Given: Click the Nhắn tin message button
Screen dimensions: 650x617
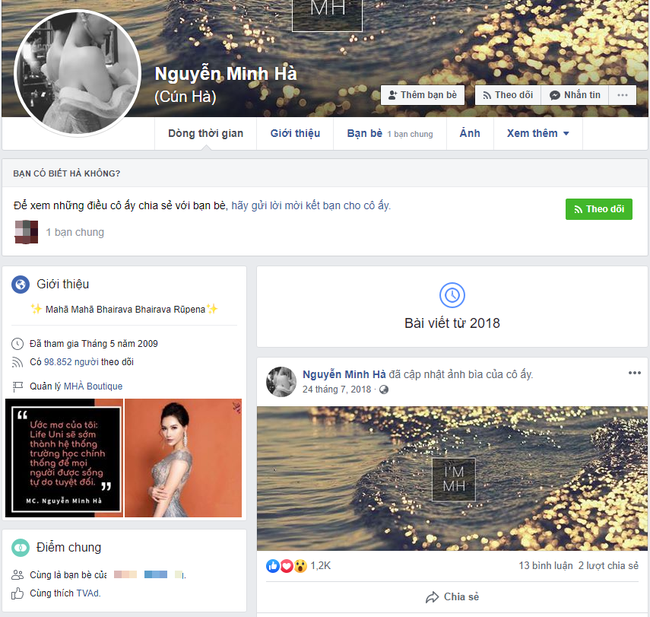Looking at the screenshot, I should 574,95.
